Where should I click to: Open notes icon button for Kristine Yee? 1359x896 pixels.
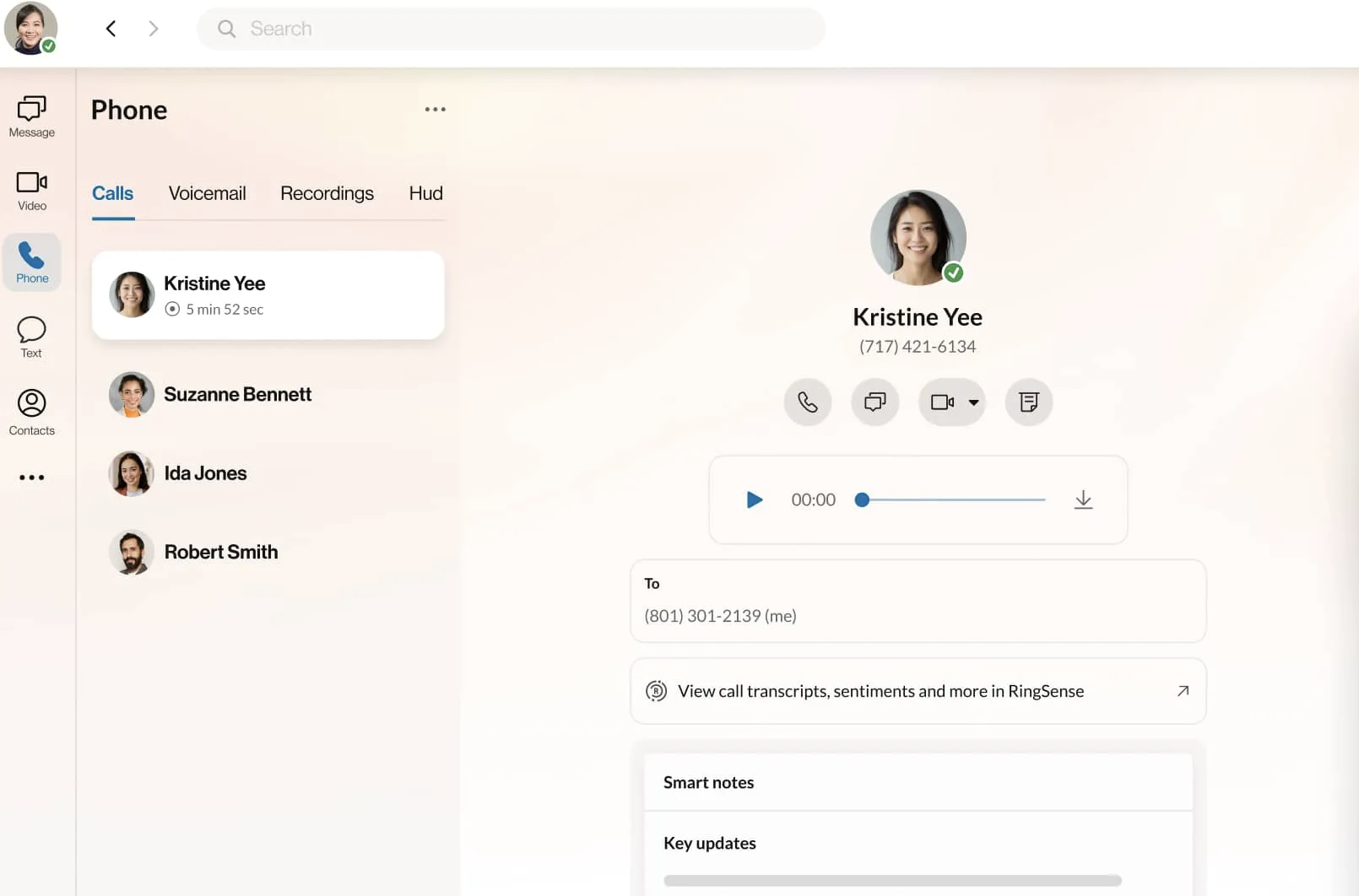[1027, 402]
